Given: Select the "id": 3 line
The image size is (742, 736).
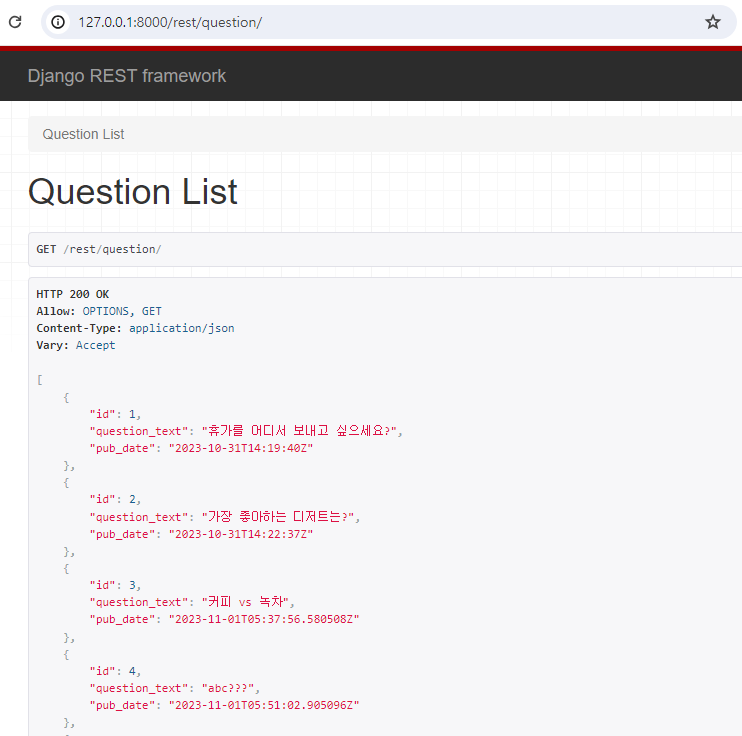Looking at the screenshot, I should click(115, 585).
